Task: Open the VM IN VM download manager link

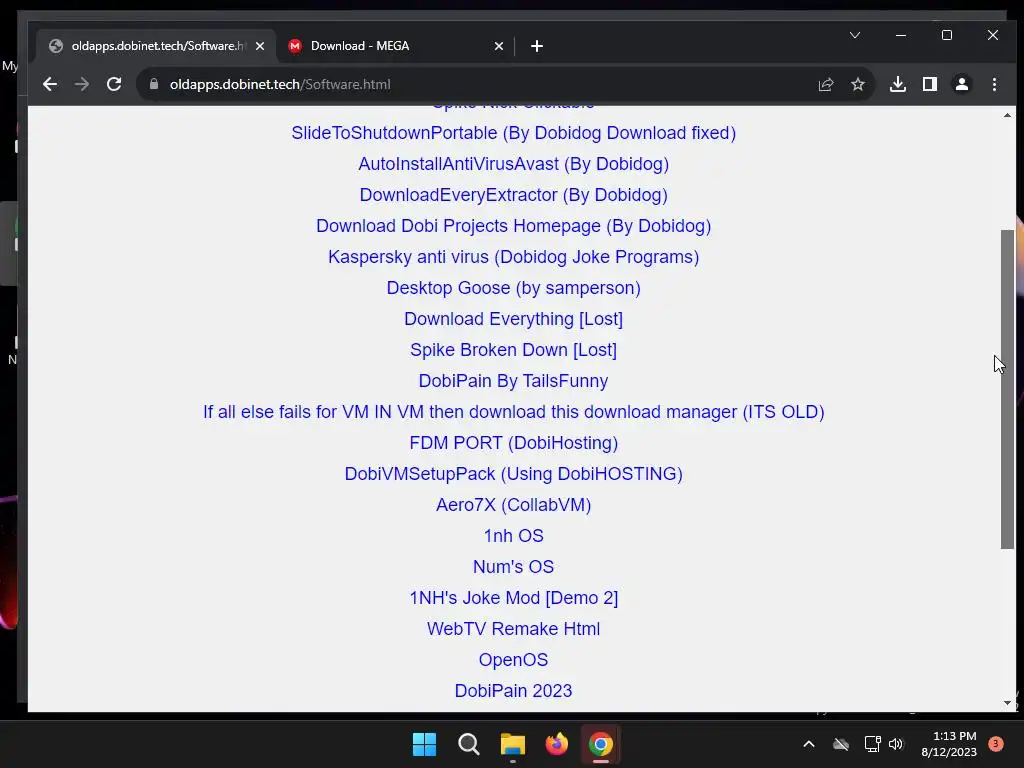Action: pyautogui.click(x=513, y=412)
